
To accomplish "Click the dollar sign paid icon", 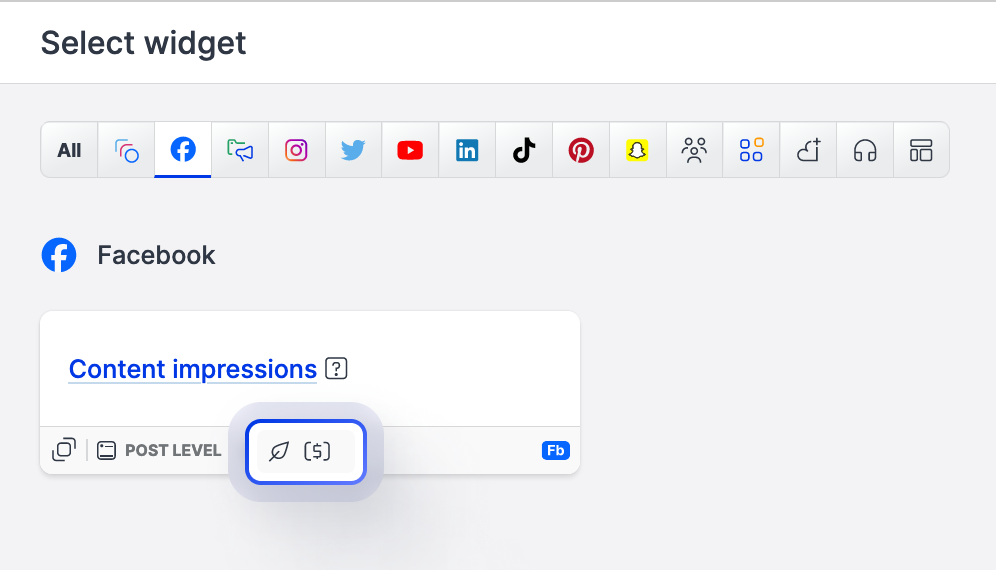I will pos(317,451).
